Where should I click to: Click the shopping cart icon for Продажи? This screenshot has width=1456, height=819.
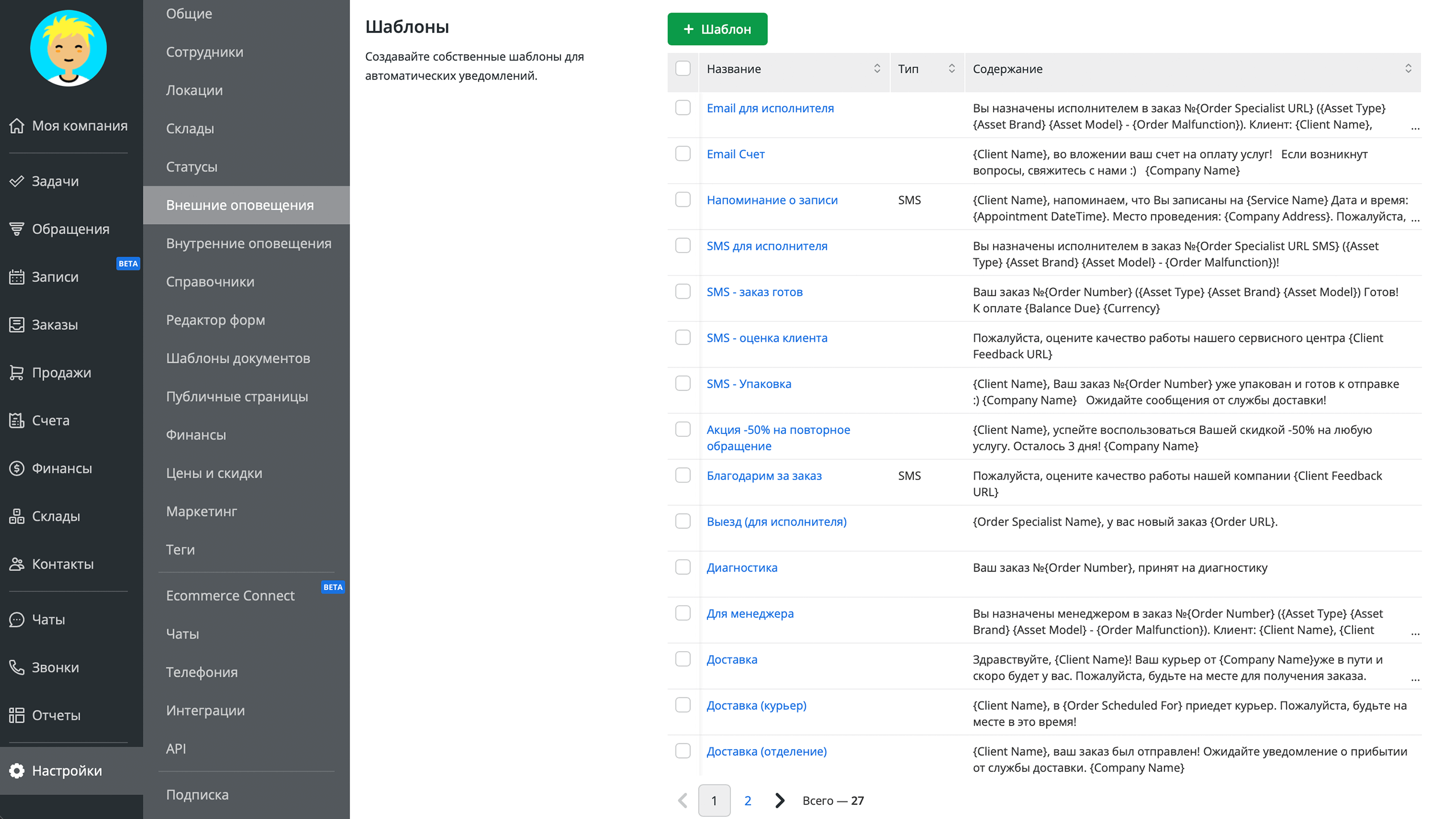17,373
